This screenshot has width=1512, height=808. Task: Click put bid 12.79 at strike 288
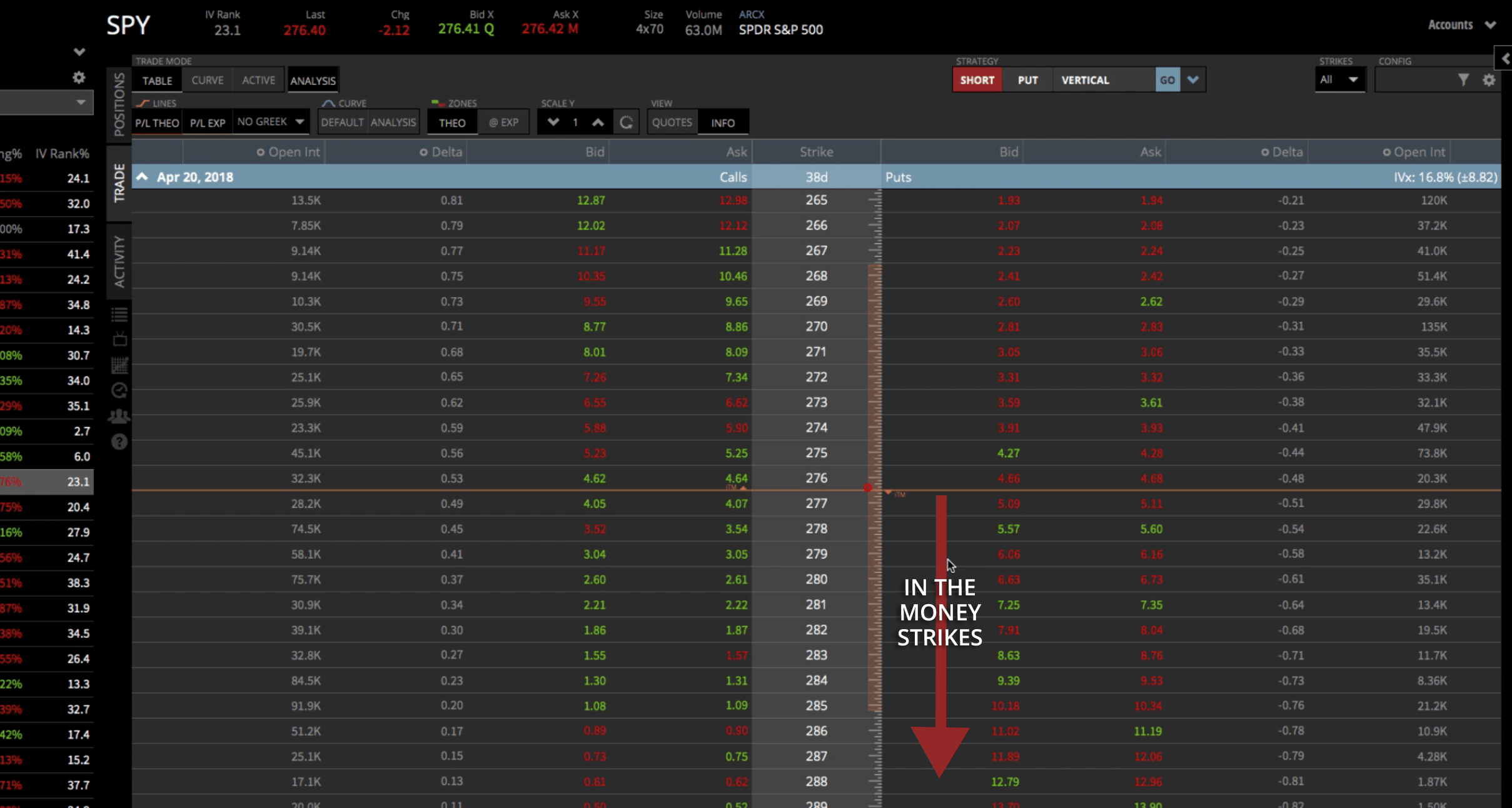coord(1005,782)
